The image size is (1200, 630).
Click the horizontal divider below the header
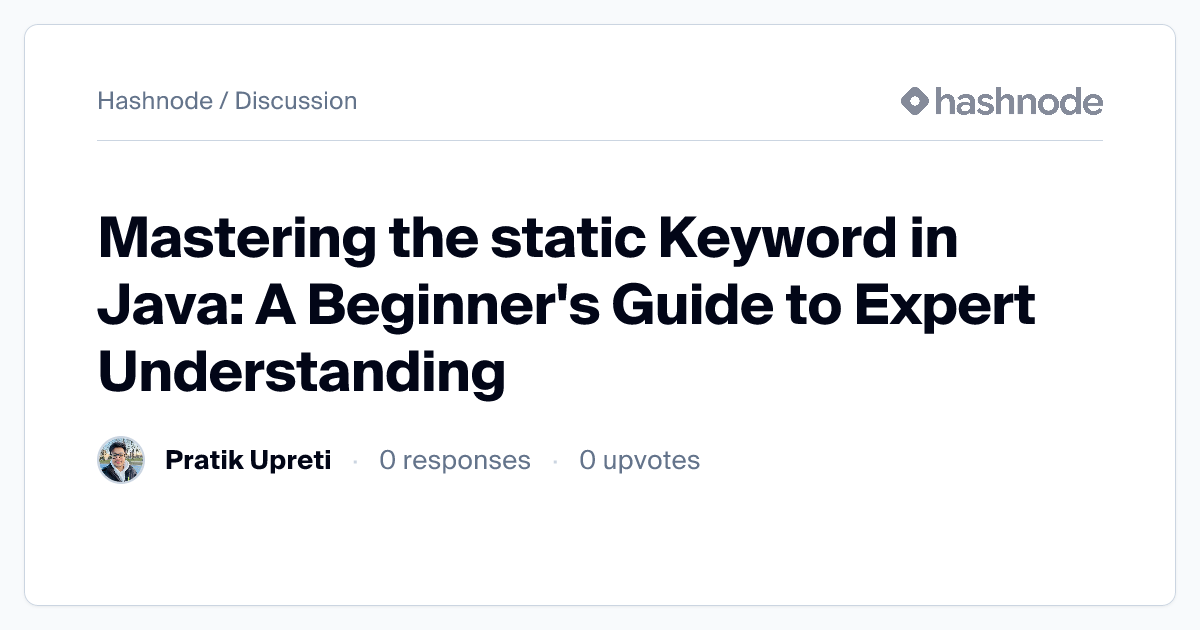pyautogui.click(x=600, y=141)
